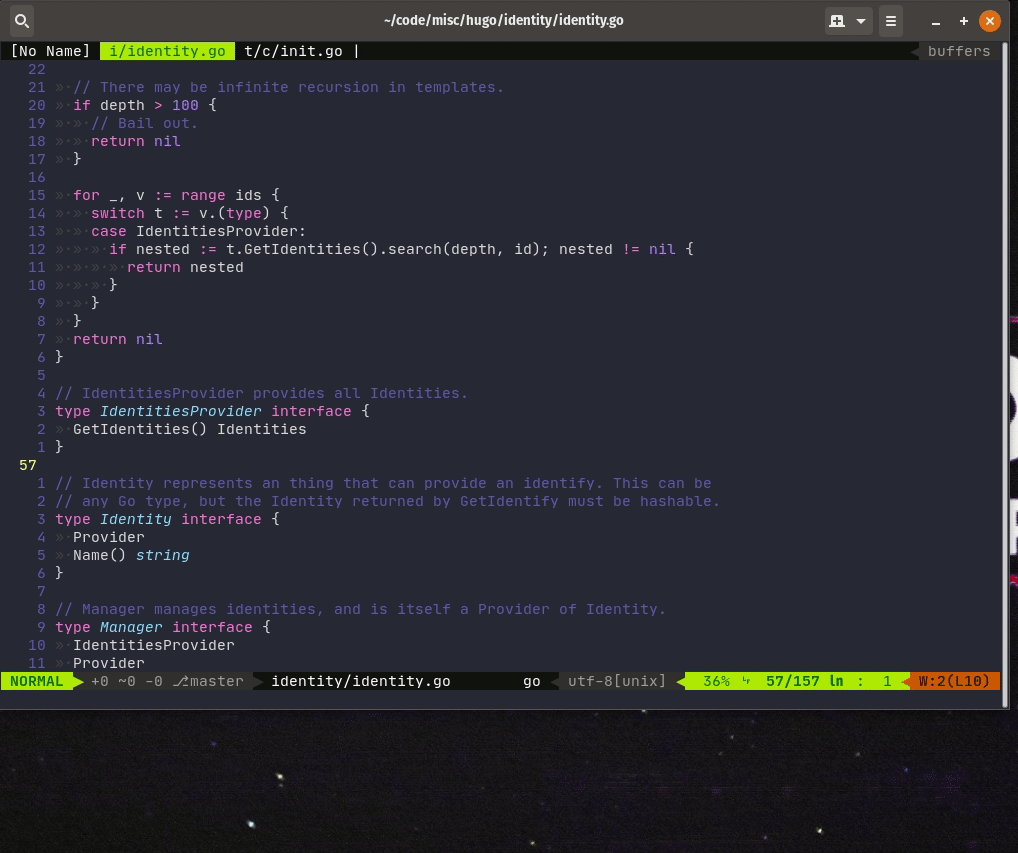1018x853 pixels.
Task: Switch to the t/c/init.go buffer tab
Action: coord(293,51)
